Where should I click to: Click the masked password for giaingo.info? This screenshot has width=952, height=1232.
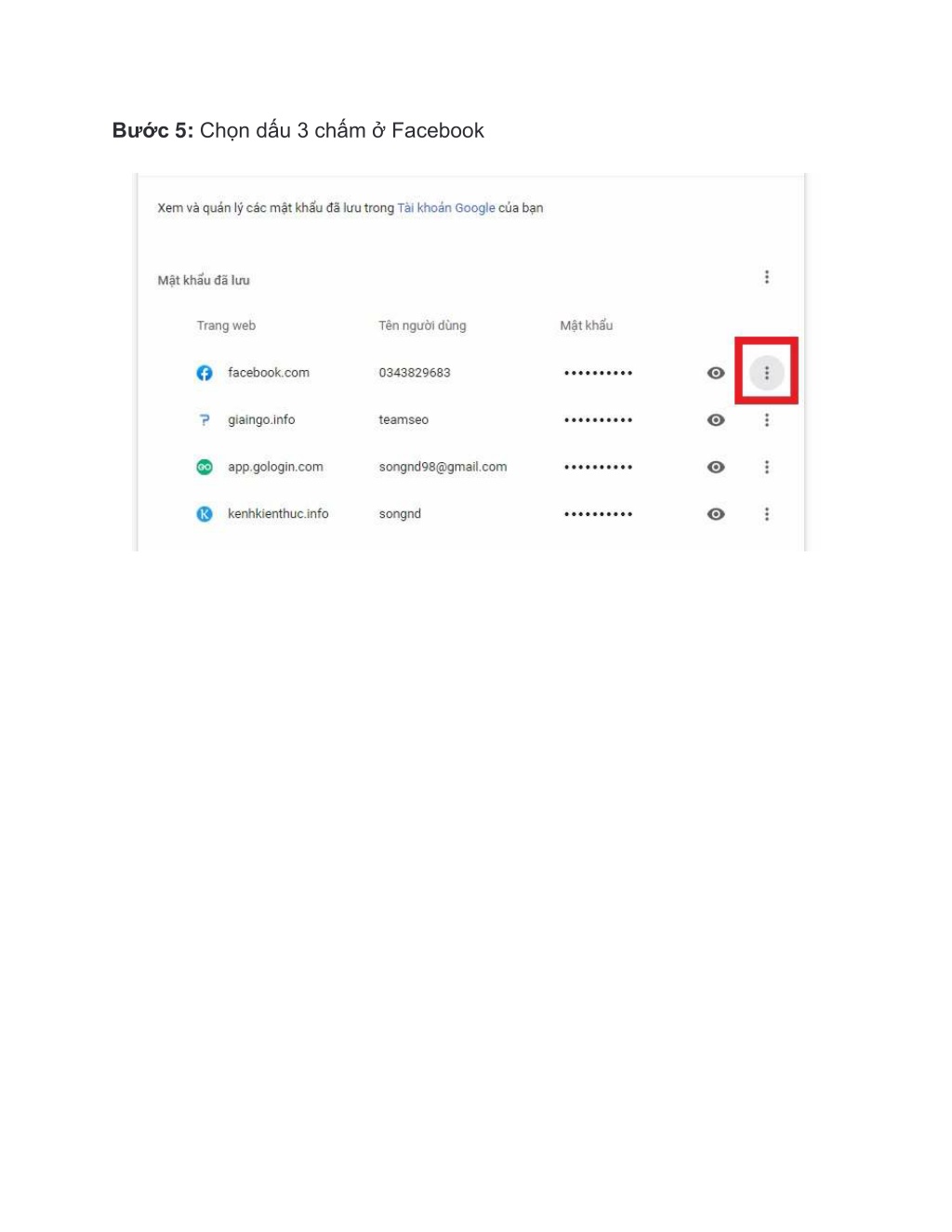tap(598, 420)
